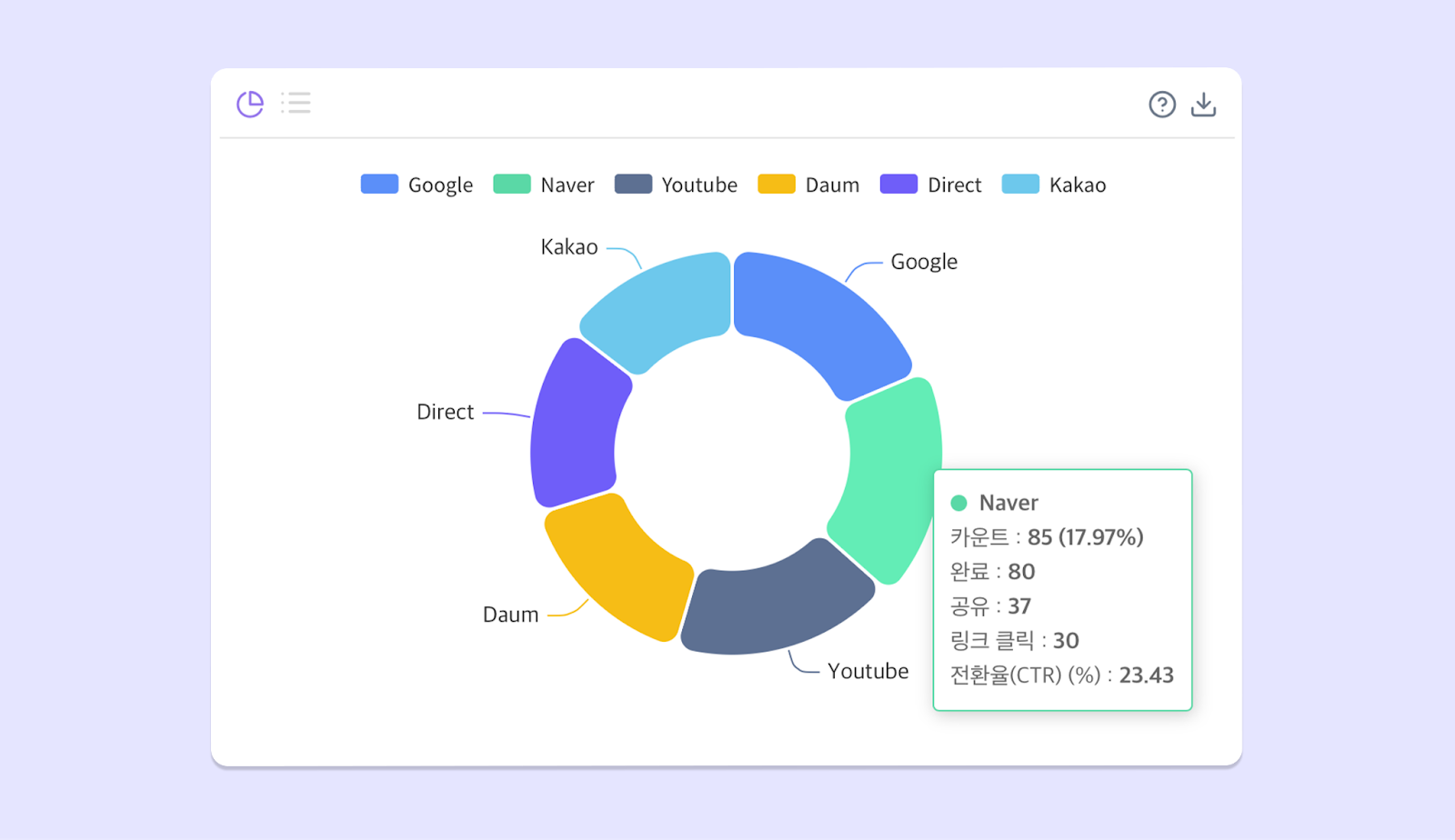The height and width of the screenshot is (840, 1455).
Task: Click the Daum legend label text
Action: 832,185
